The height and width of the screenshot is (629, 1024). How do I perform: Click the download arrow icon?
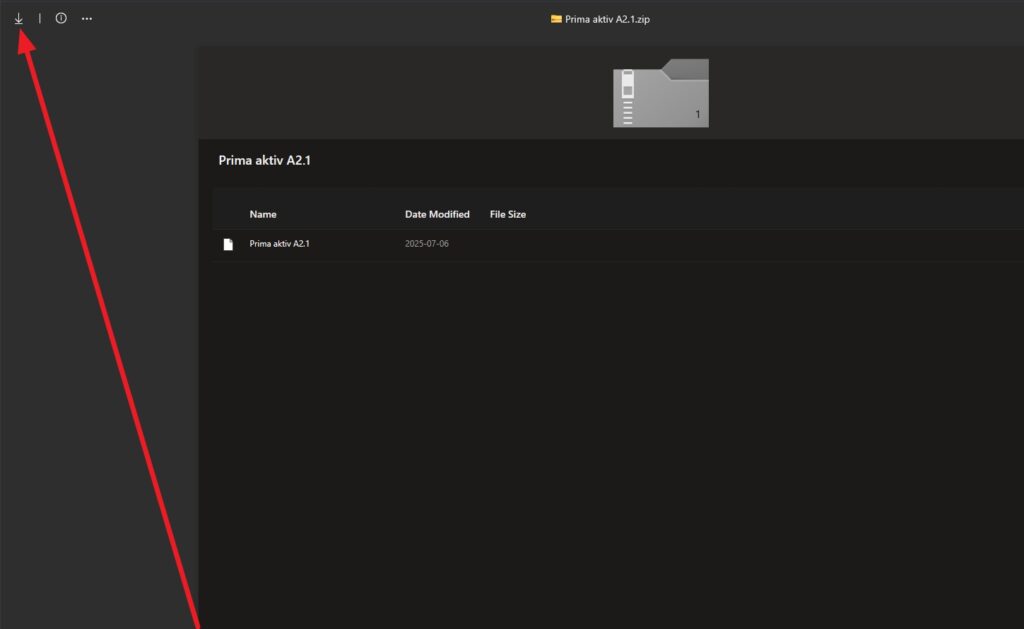click(x=18, y=19)
